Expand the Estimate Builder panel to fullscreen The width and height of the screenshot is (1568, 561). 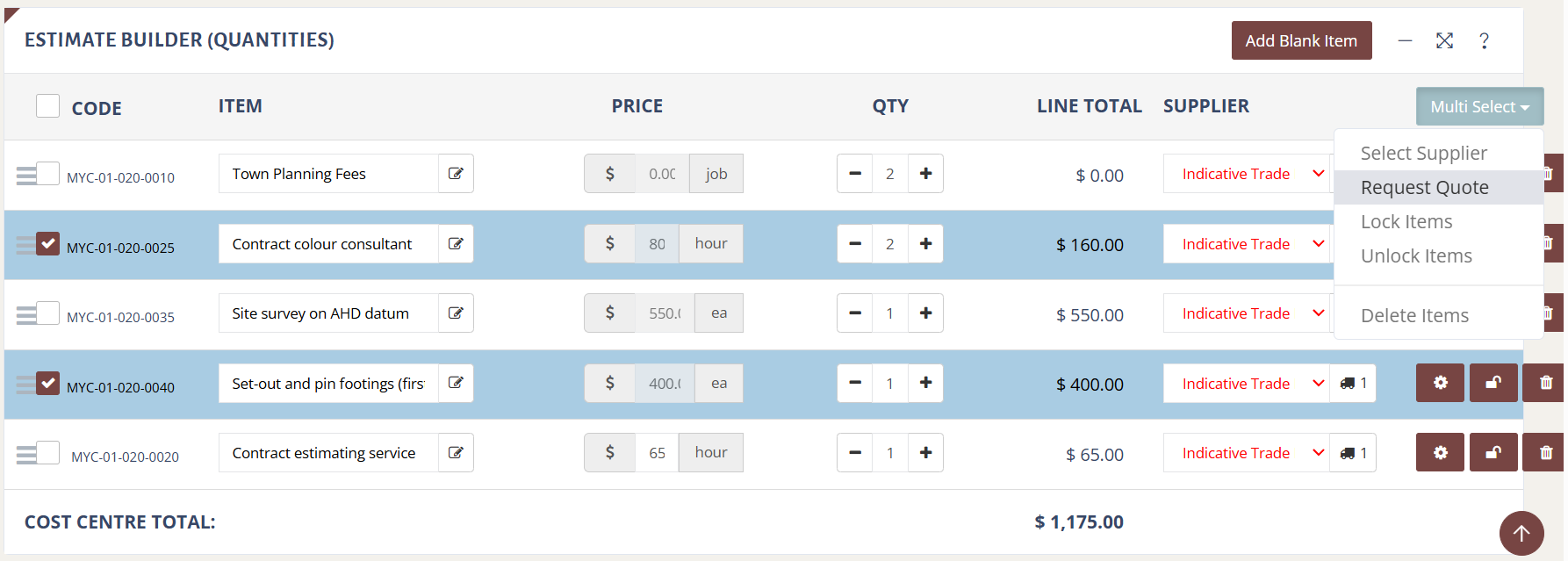[1444, 41]
